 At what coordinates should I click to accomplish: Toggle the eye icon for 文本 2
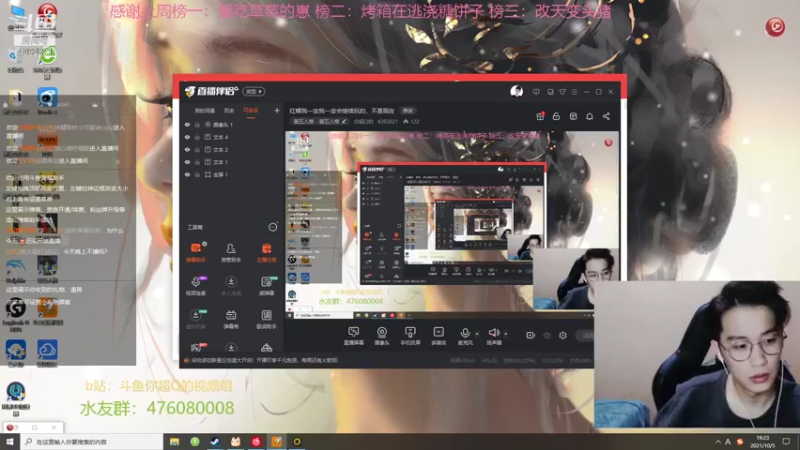tap(187, 150)
